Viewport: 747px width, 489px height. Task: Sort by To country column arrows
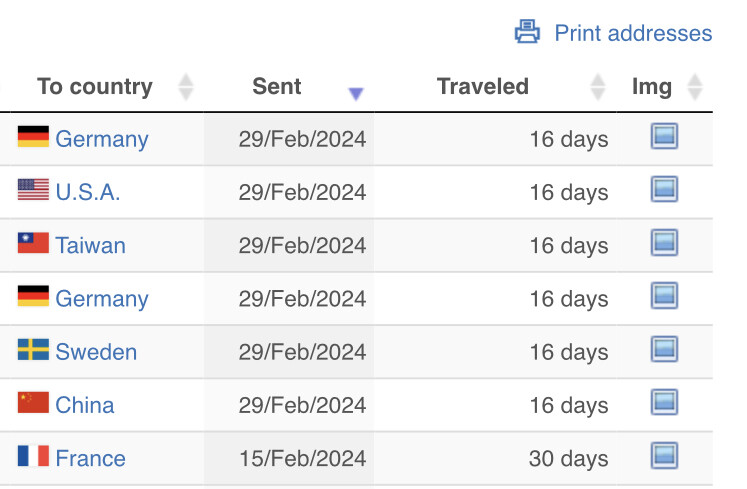click(186, 87)
